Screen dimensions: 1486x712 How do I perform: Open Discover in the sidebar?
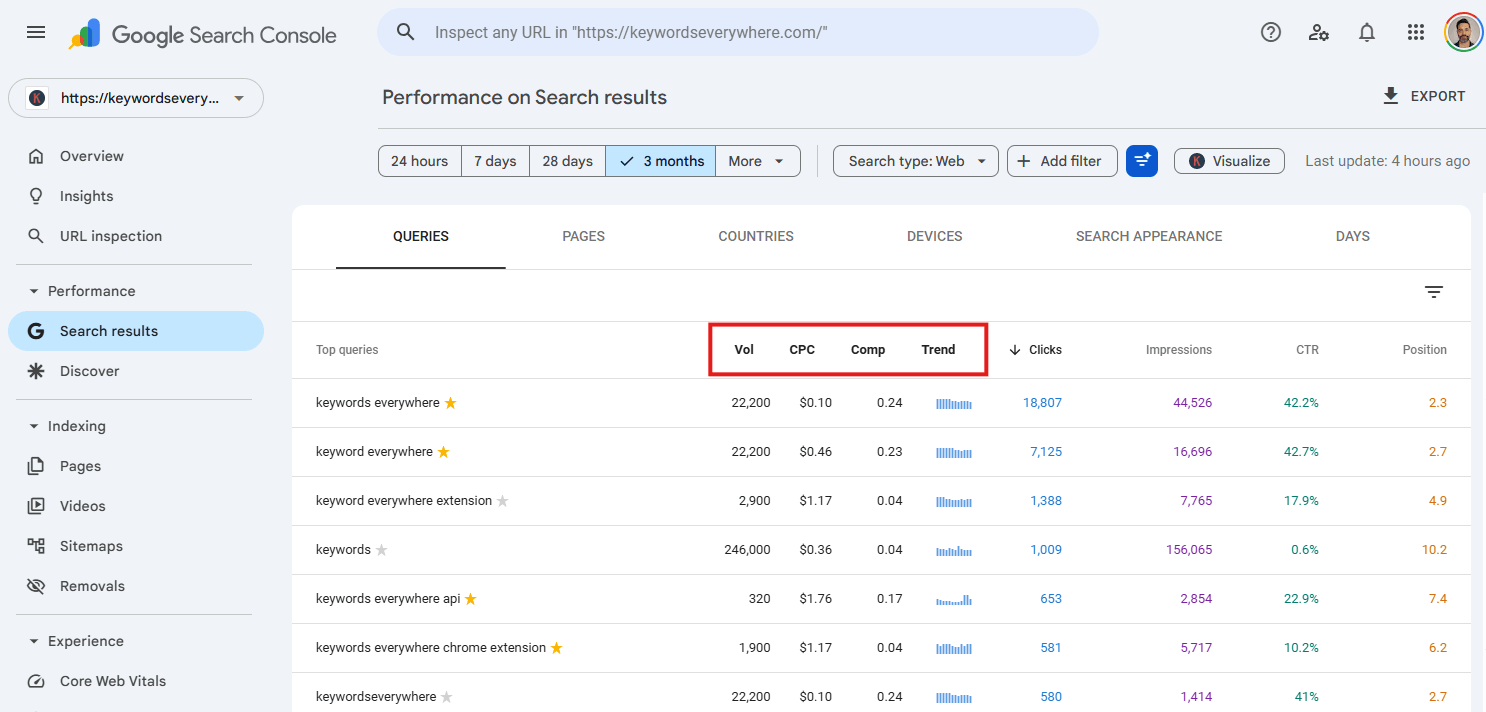(136, 371)
